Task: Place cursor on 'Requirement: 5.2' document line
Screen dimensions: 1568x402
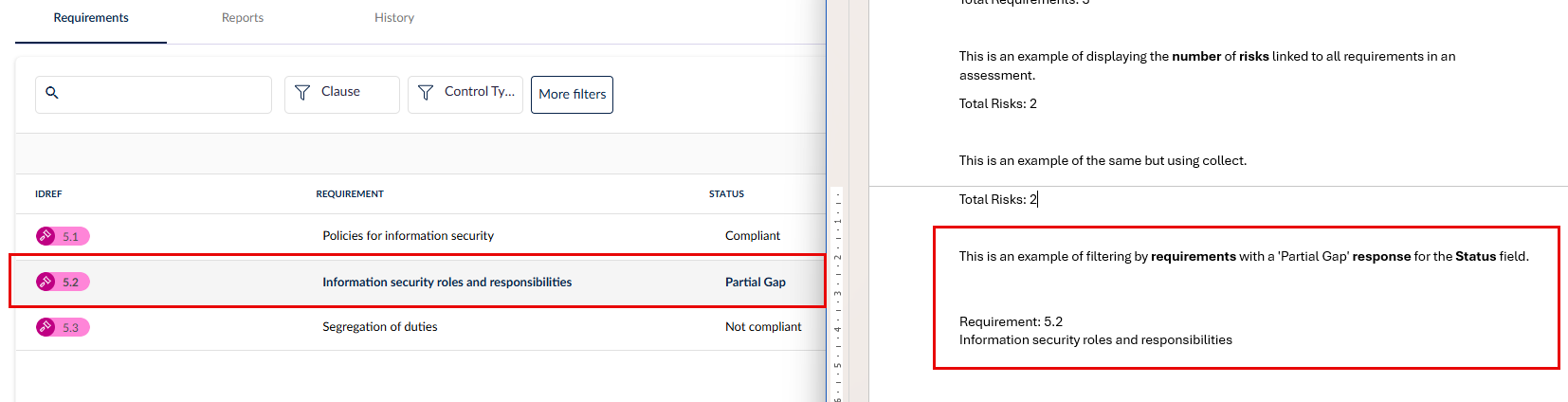Action: 1011,322
